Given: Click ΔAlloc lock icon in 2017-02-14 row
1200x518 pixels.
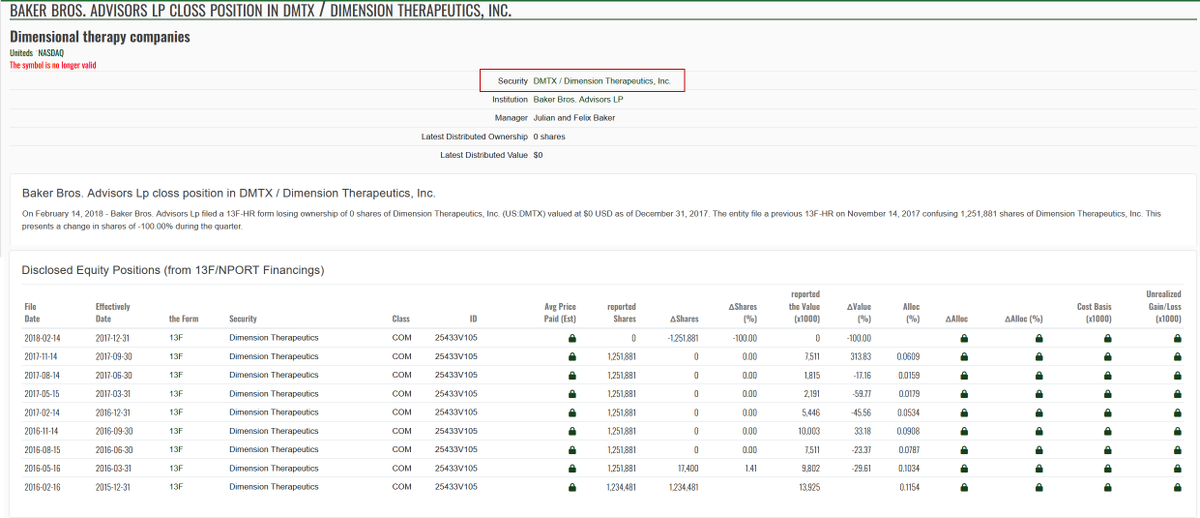Looking at the screenshot, I should click(964, 412).
